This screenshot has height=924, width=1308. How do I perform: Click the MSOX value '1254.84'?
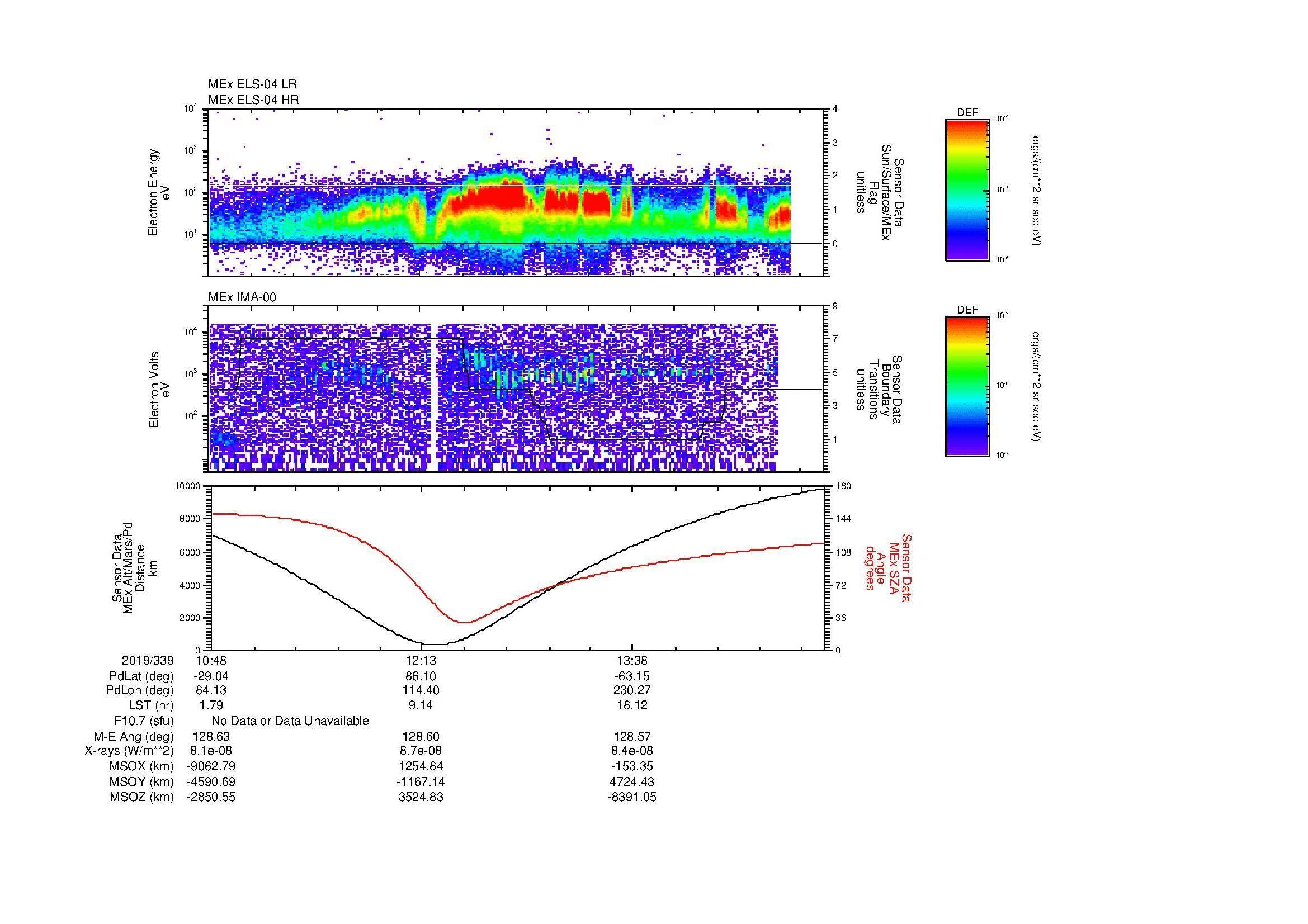pyautogui.click(x=421, y=766)
